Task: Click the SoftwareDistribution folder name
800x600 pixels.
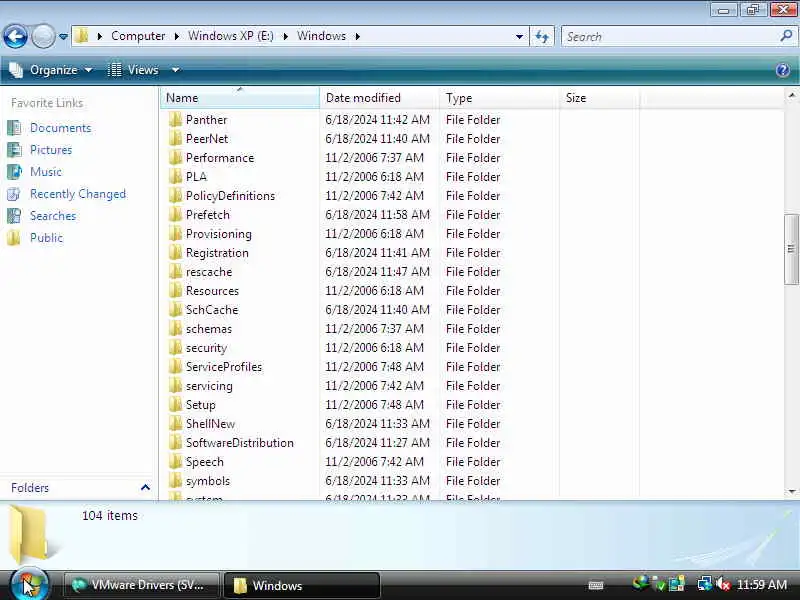Action: [240, 442]
